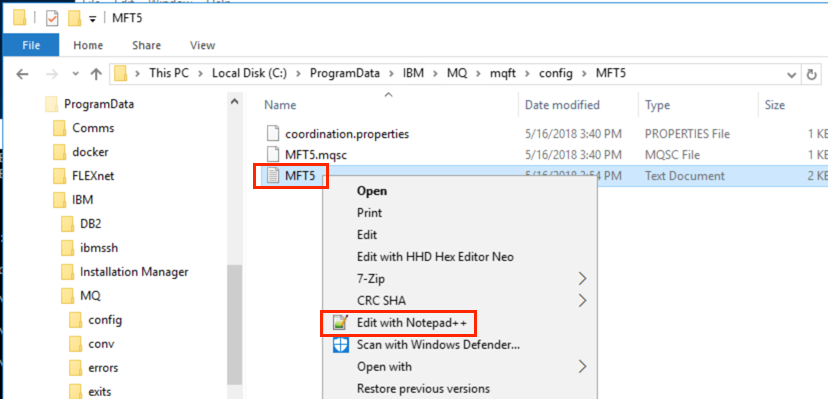
Task: Select FLEXnet folder in navigation tree
Action: pyautogui.click(x=93, y=176)
